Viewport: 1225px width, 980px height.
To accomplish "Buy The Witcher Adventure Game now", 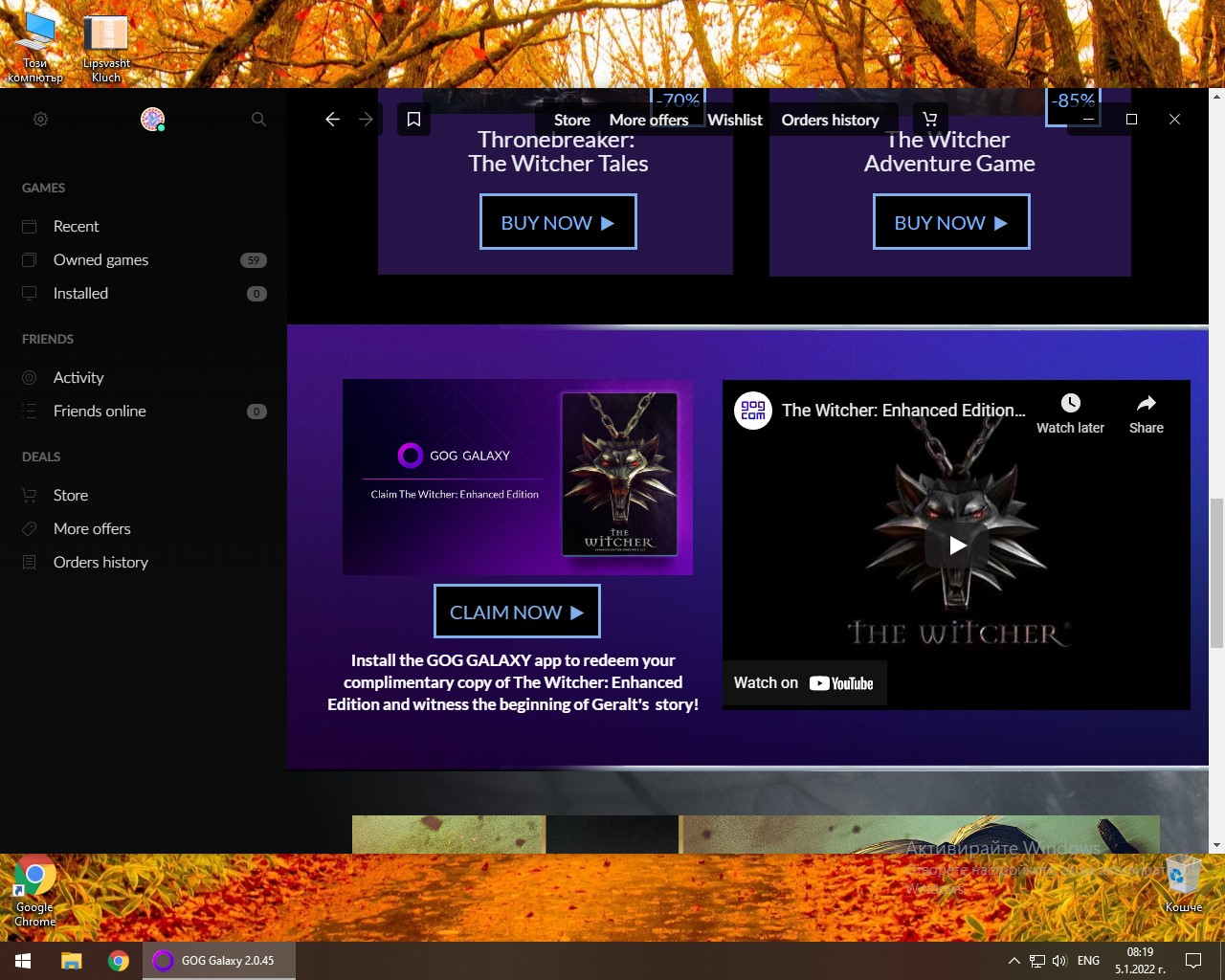I will click(x=951, y=222).
